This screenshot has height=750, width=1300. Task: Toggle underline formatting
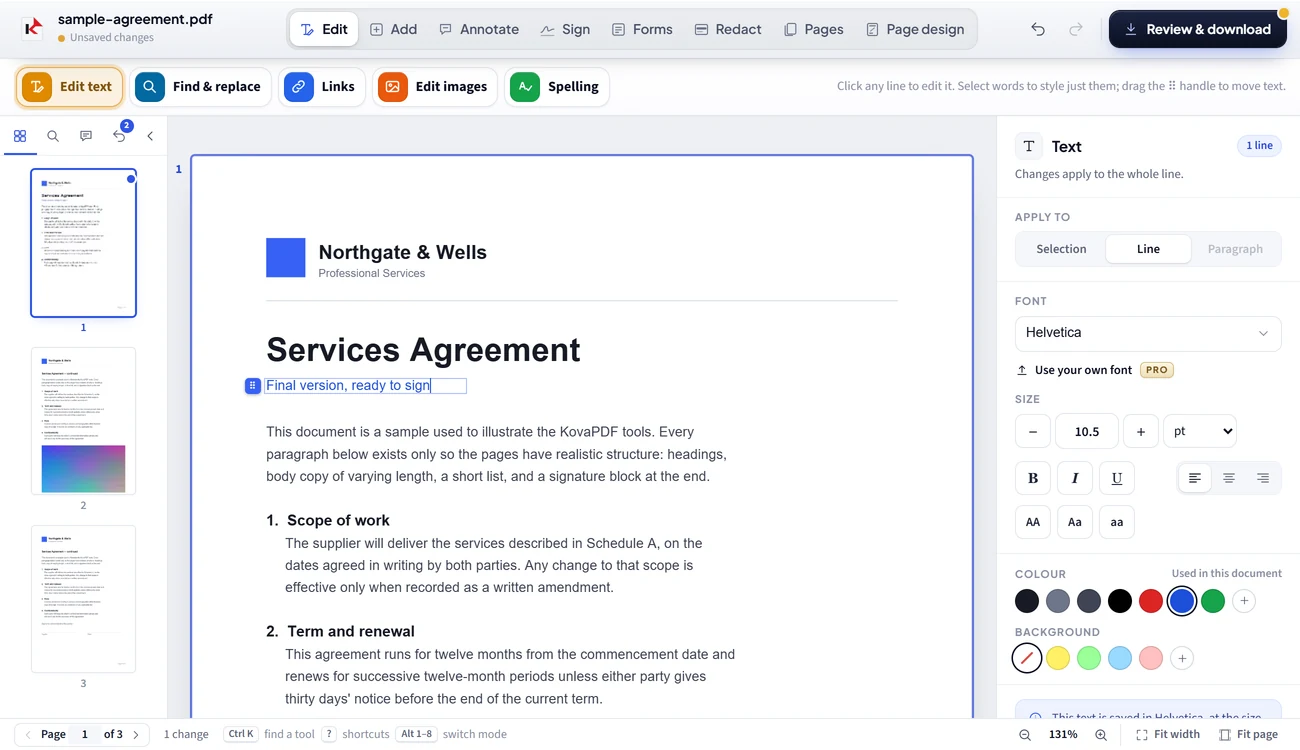click(1117, 478)
